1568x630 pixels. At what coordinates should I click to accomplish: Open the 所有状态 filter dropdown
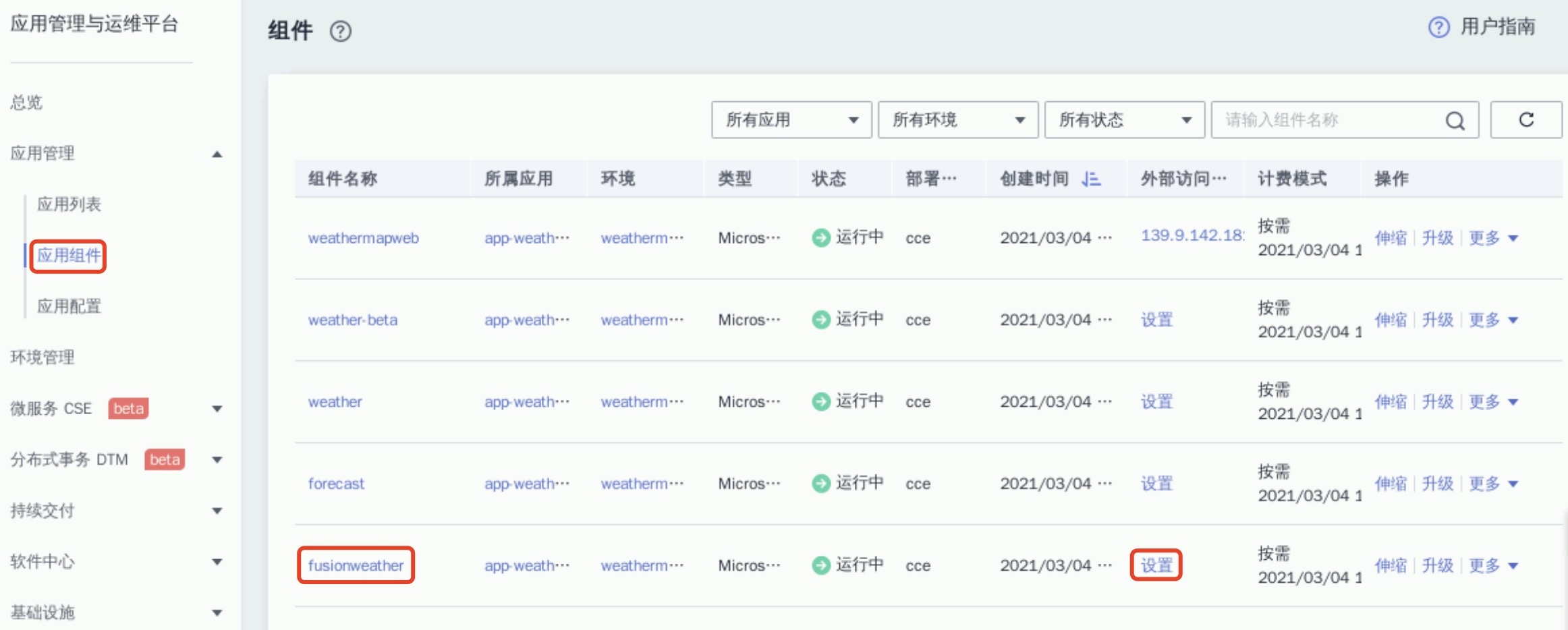pyautogui.click(x=1124, y=120)
